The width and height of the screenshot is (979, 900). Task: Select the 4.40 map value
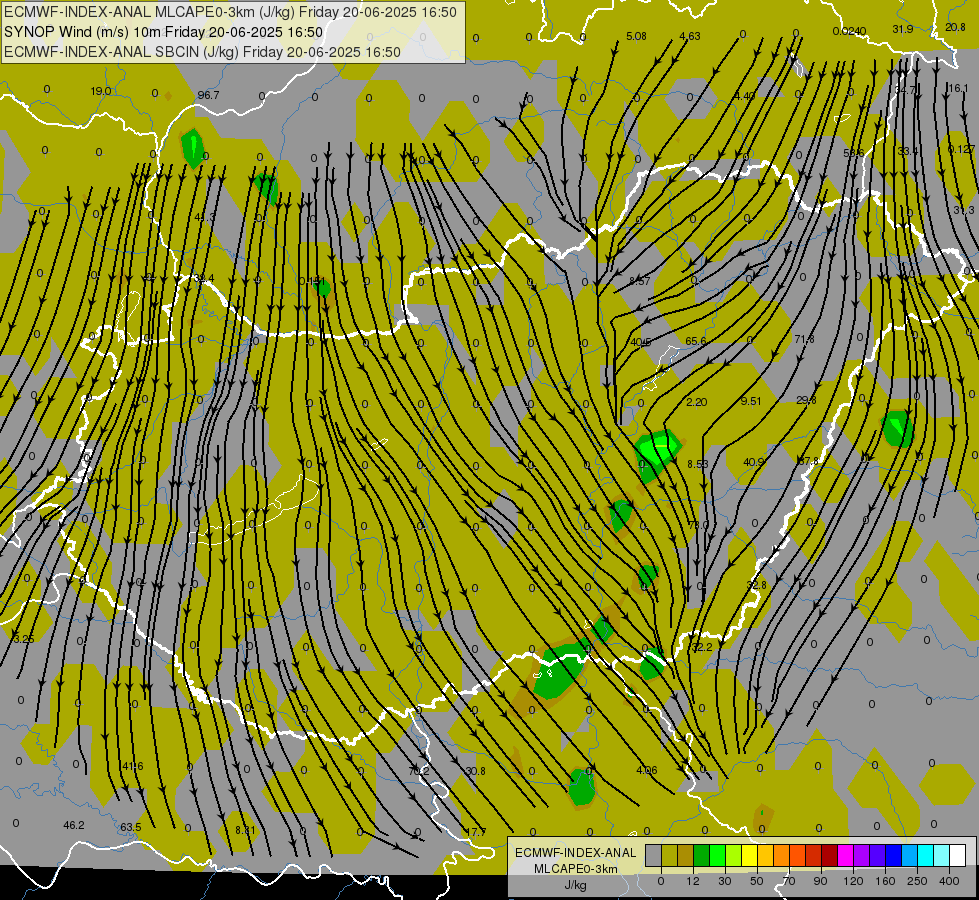coord(744,96)
